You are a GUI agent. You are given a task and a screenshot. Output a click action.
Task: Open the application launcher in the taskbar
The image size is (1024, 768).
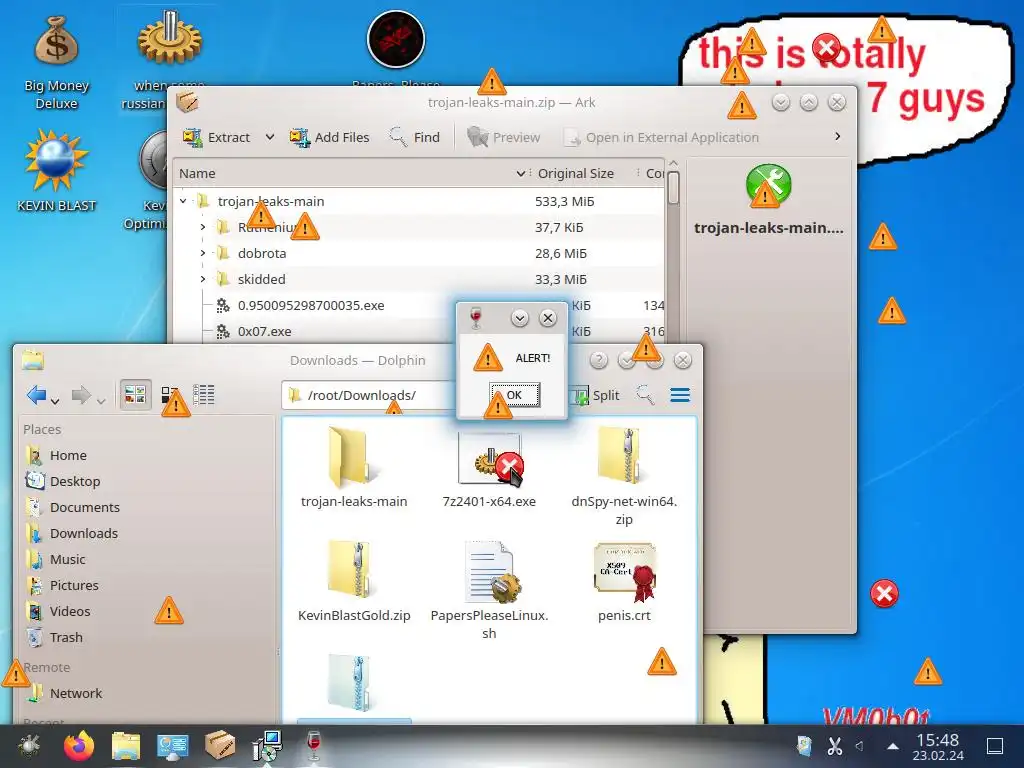(29, 746)
